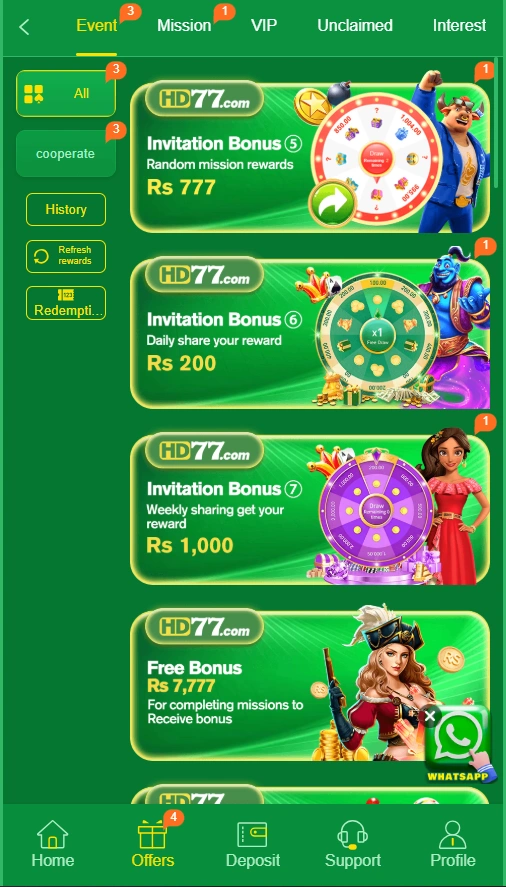Click the Refresh rewards button
The image size is (506, 887).
66,256
